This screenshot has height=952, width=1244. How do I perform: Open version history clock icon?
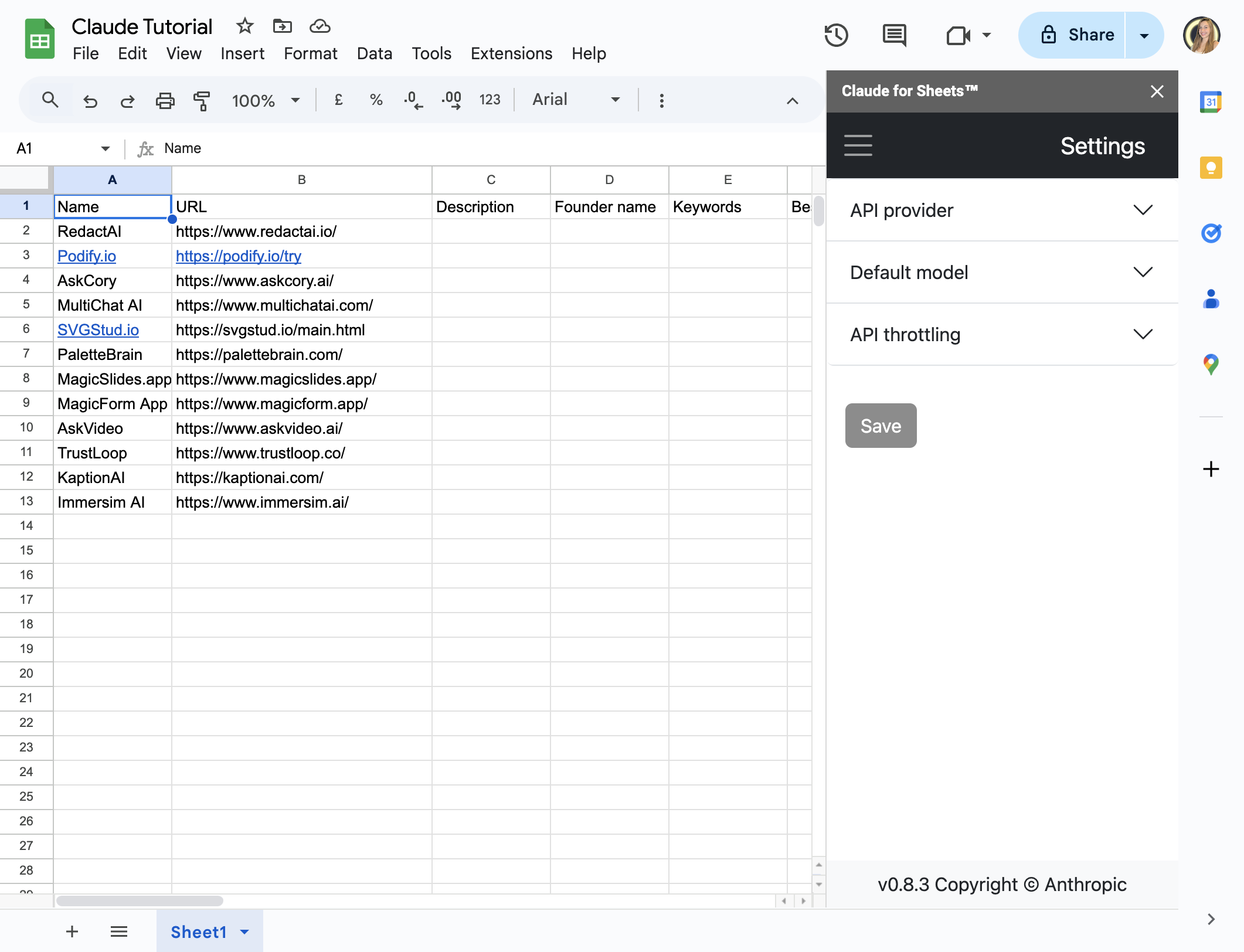836,35
